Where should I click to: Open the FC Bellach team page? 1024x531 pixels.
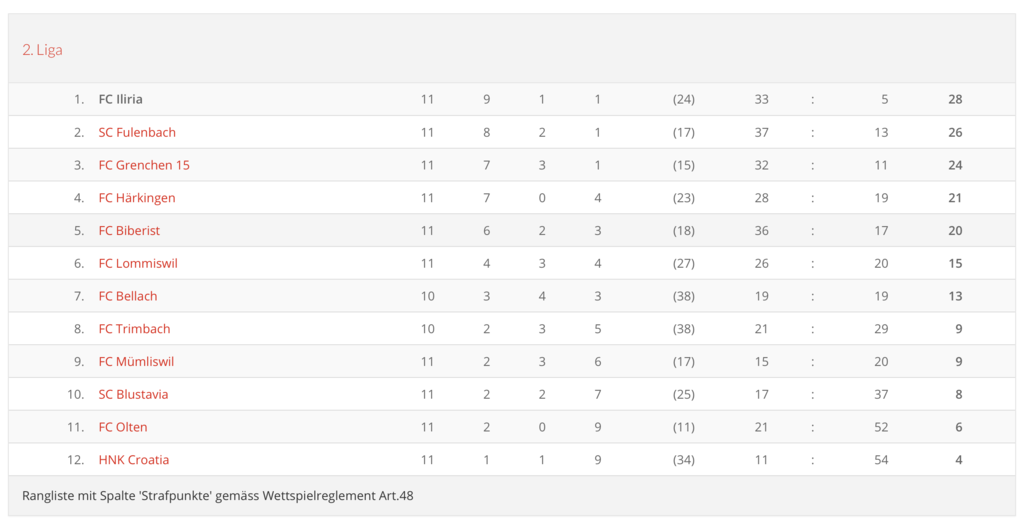pyautogui.click(x=128, y=296)
